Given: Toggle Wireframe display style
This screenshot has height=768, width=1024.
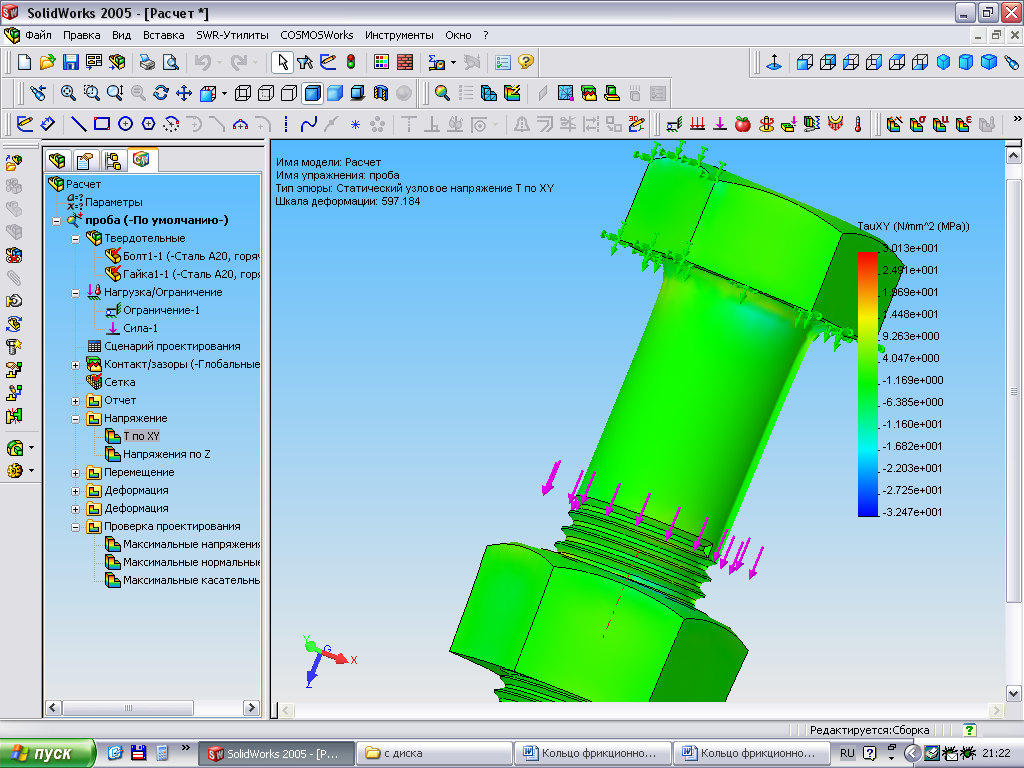Looking at the screenshot, I should pos(242,93).
